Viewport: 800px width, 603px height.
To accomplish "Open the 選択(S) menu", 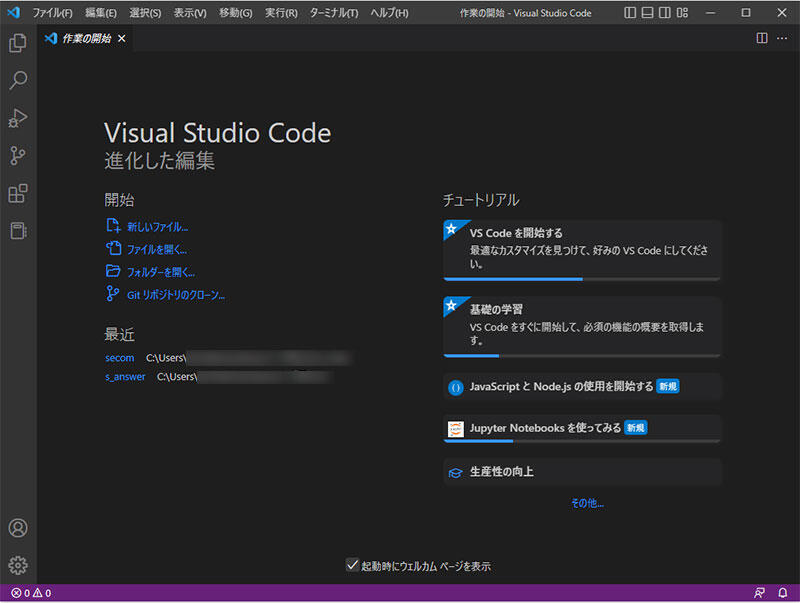I will coord(145,13).
